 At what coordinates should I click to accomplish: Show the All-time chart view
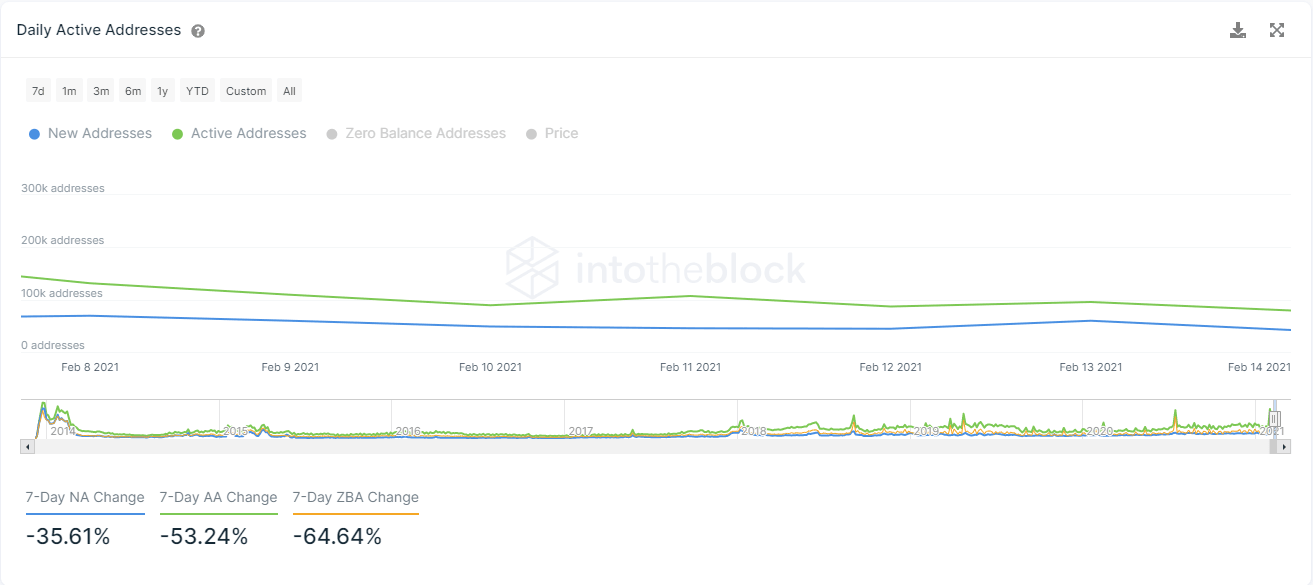click(x=289, y=90)
